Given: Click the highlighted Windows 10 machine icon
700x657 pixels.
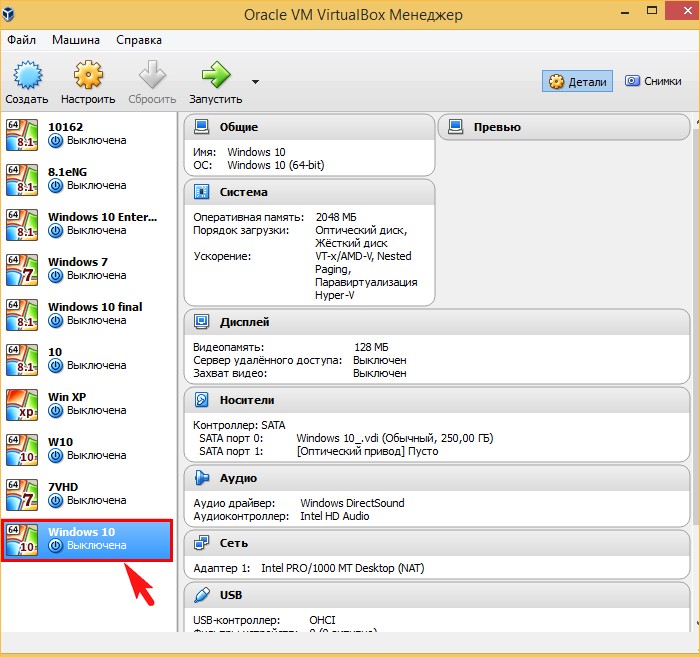Looking at the screenshot, I should tap(22, 540).
